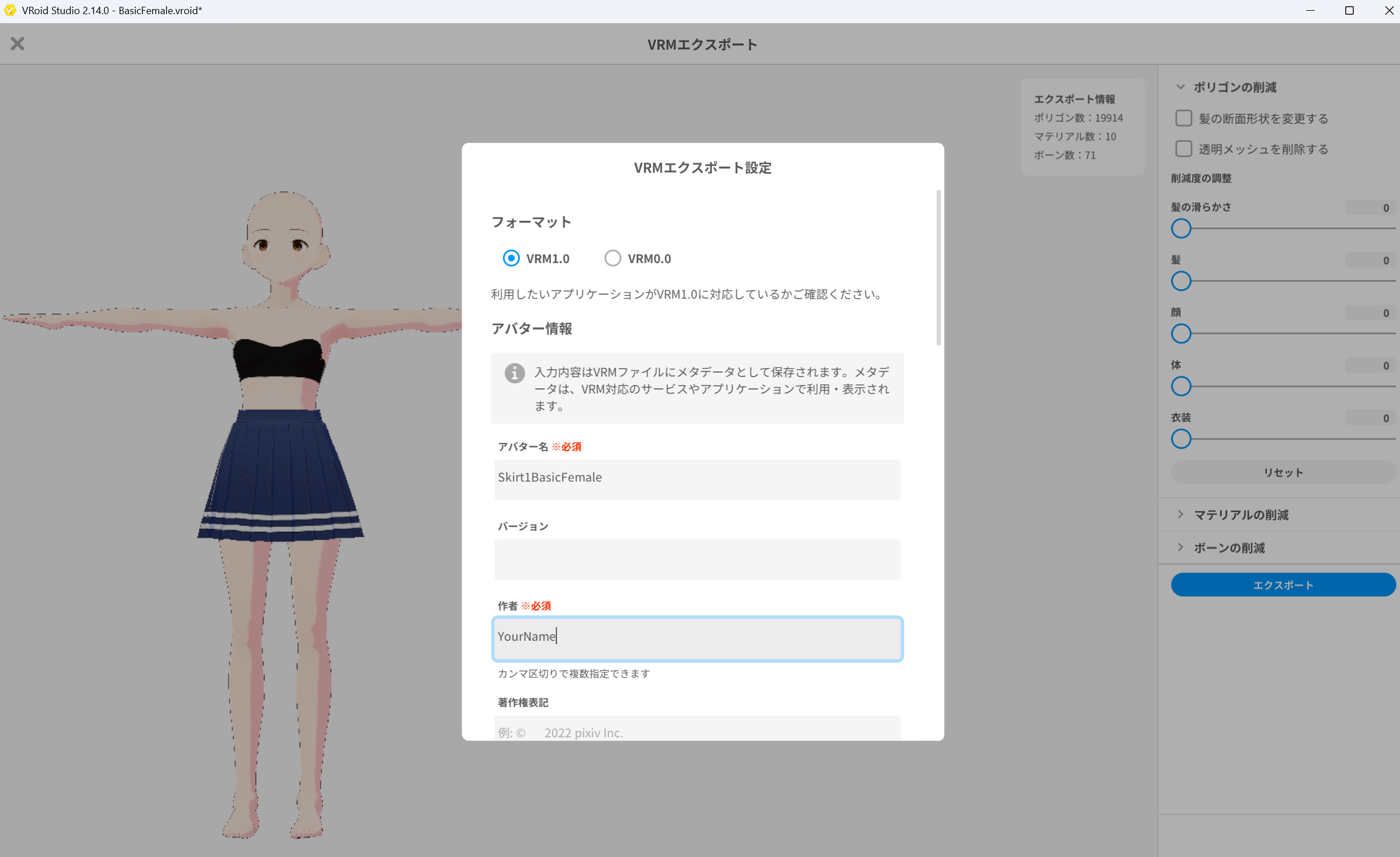1400x857 pixels.
Task: Click the 削減度の調整 label
Action: click(1201, 178)
